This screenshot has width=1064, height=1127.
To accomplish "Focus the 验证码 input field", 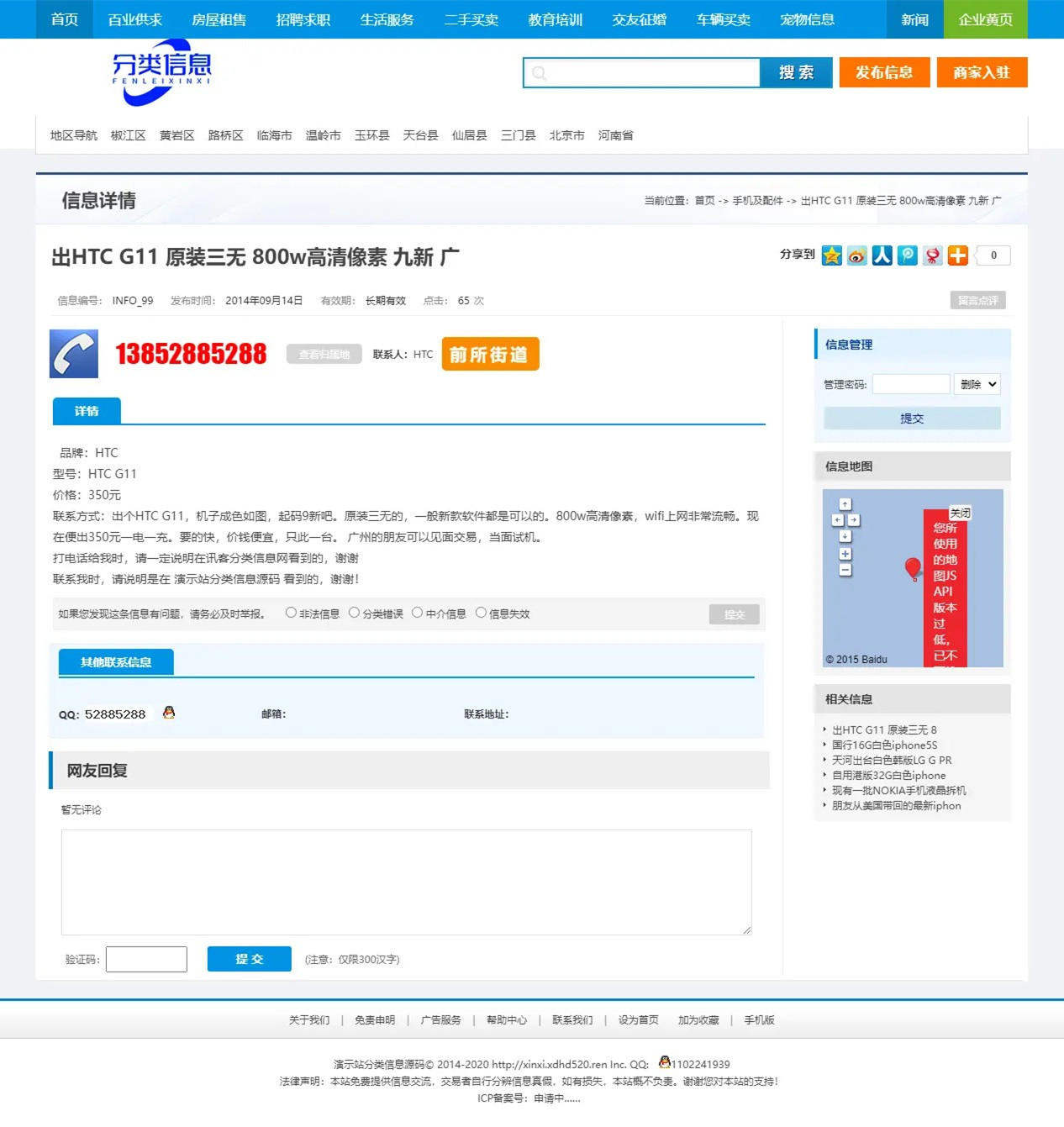I will [146, 959].
